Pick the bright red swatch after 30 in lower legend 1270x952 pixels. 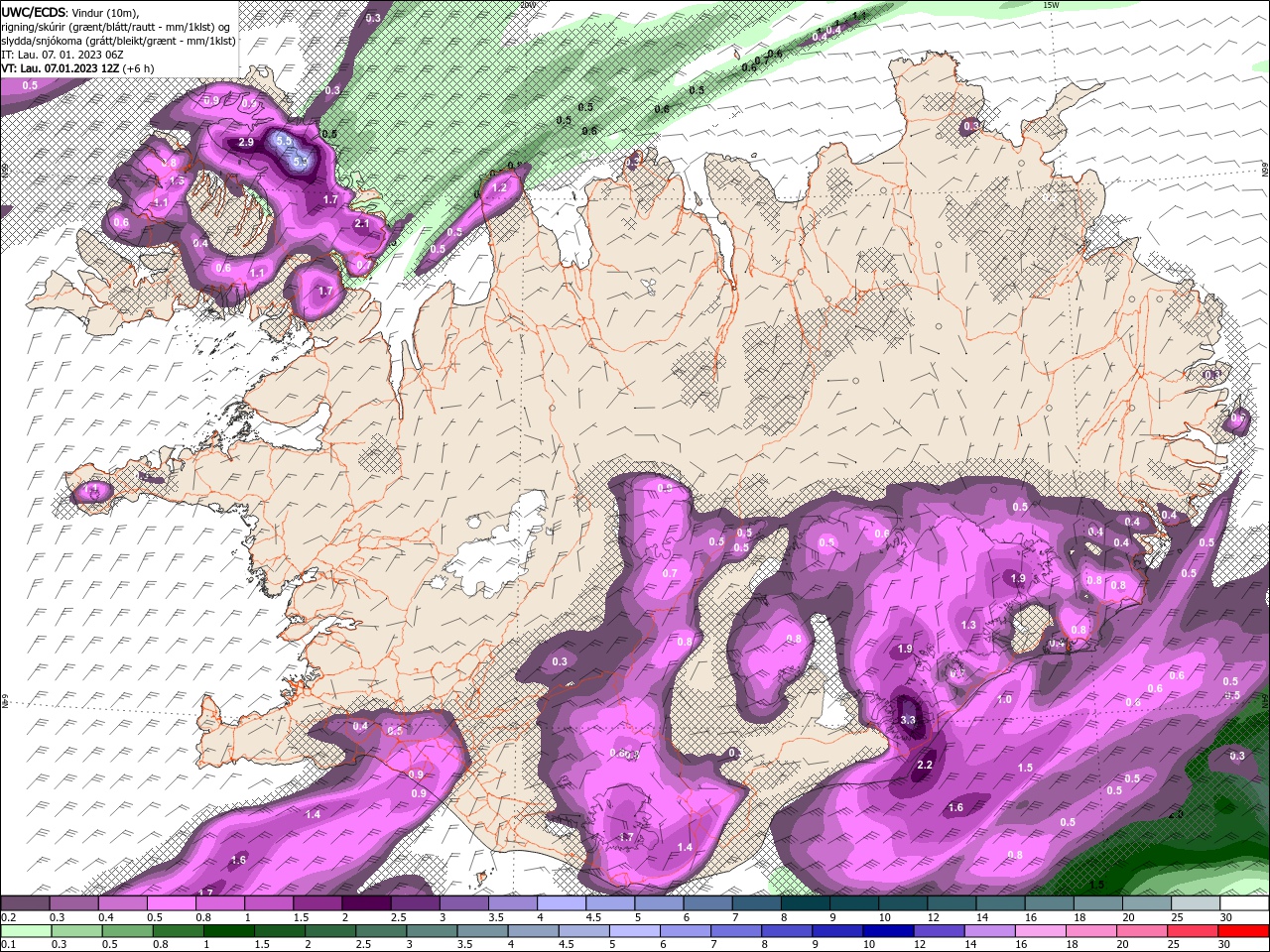pyautogui.click(x=1243, y=930)
